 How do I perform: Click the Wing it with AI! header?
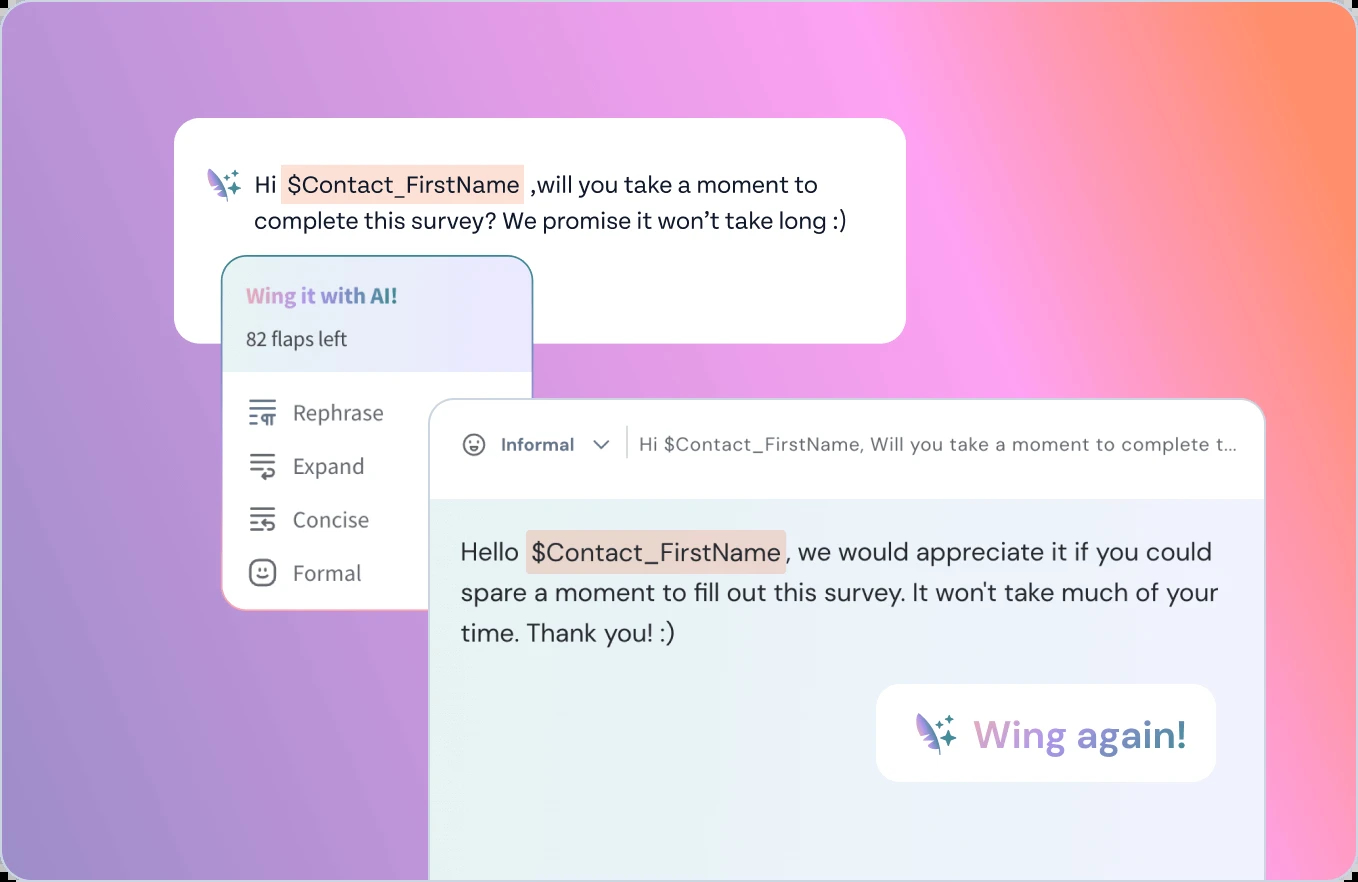(x=321, y=296)
